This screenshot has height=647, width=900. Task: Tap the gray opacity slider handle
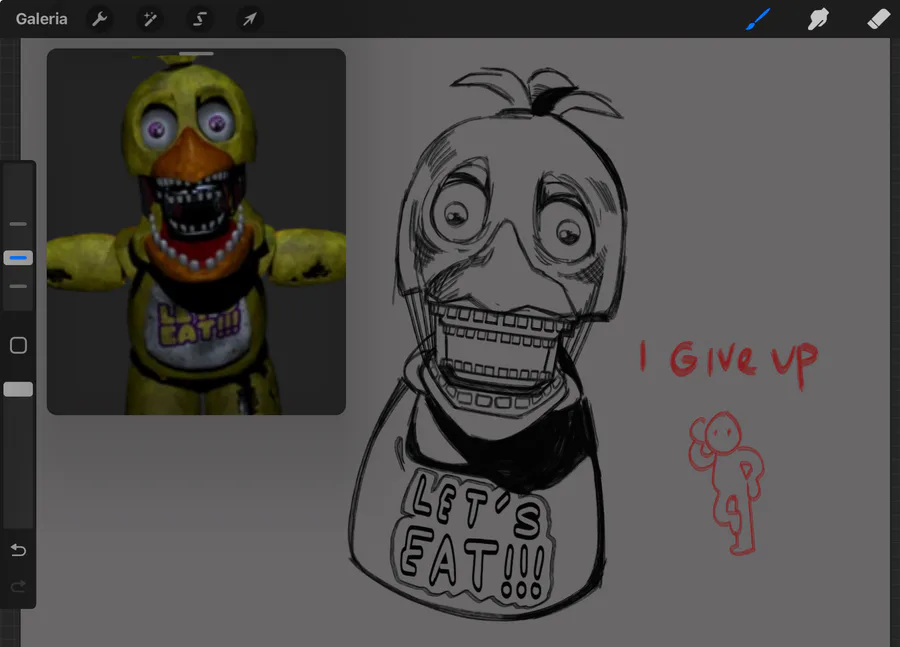coord(18,389)
